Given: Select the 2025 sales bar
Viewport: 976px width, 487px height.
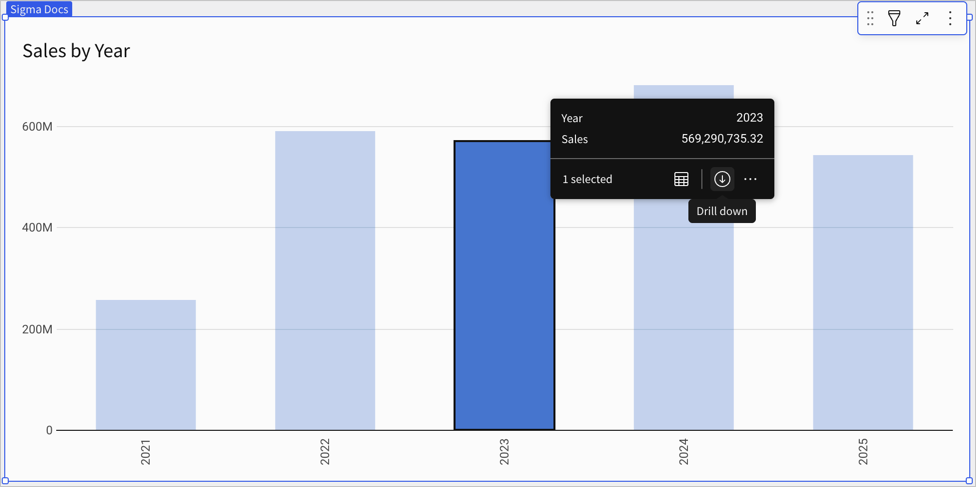Looking at the screenshot, I should coord(863,293).
